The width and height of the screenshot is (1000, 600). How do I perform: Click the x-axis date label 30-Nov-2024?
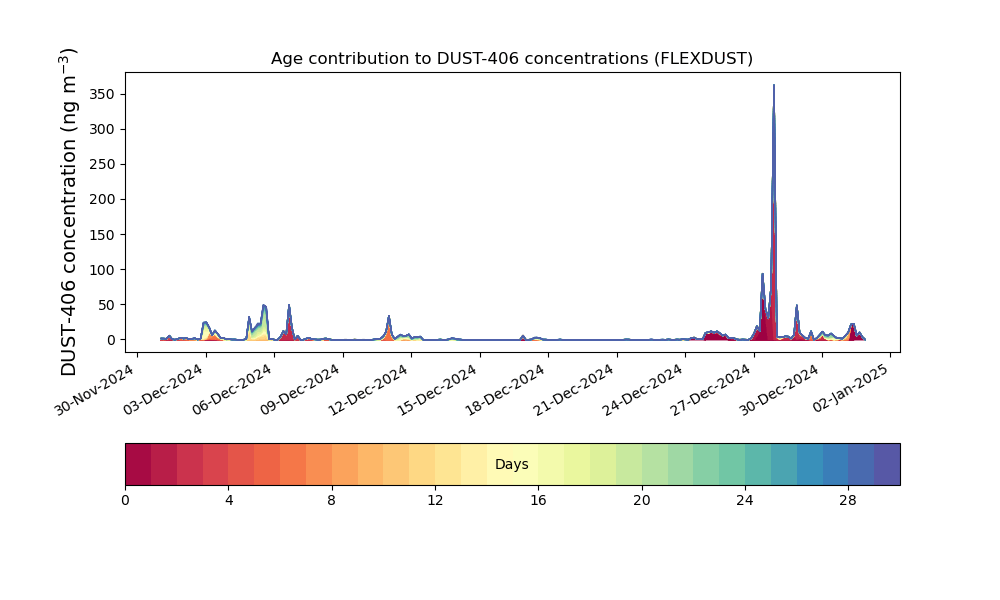click(94, 389)
